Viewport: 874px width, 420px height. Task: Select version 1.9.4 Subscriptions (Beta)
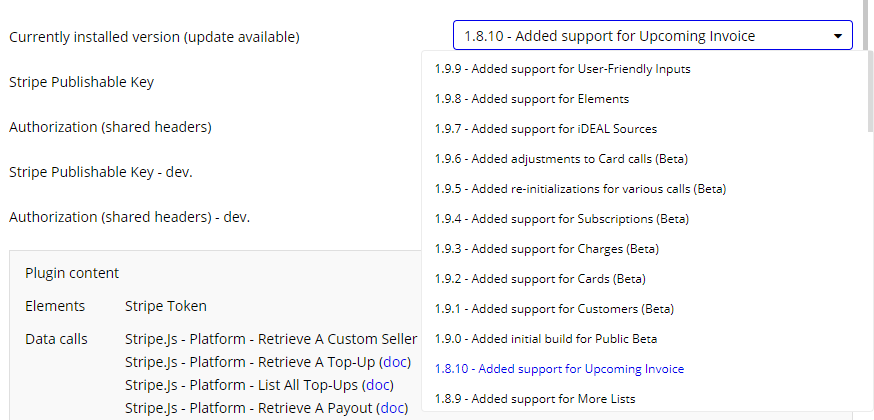tap(561, 219)
